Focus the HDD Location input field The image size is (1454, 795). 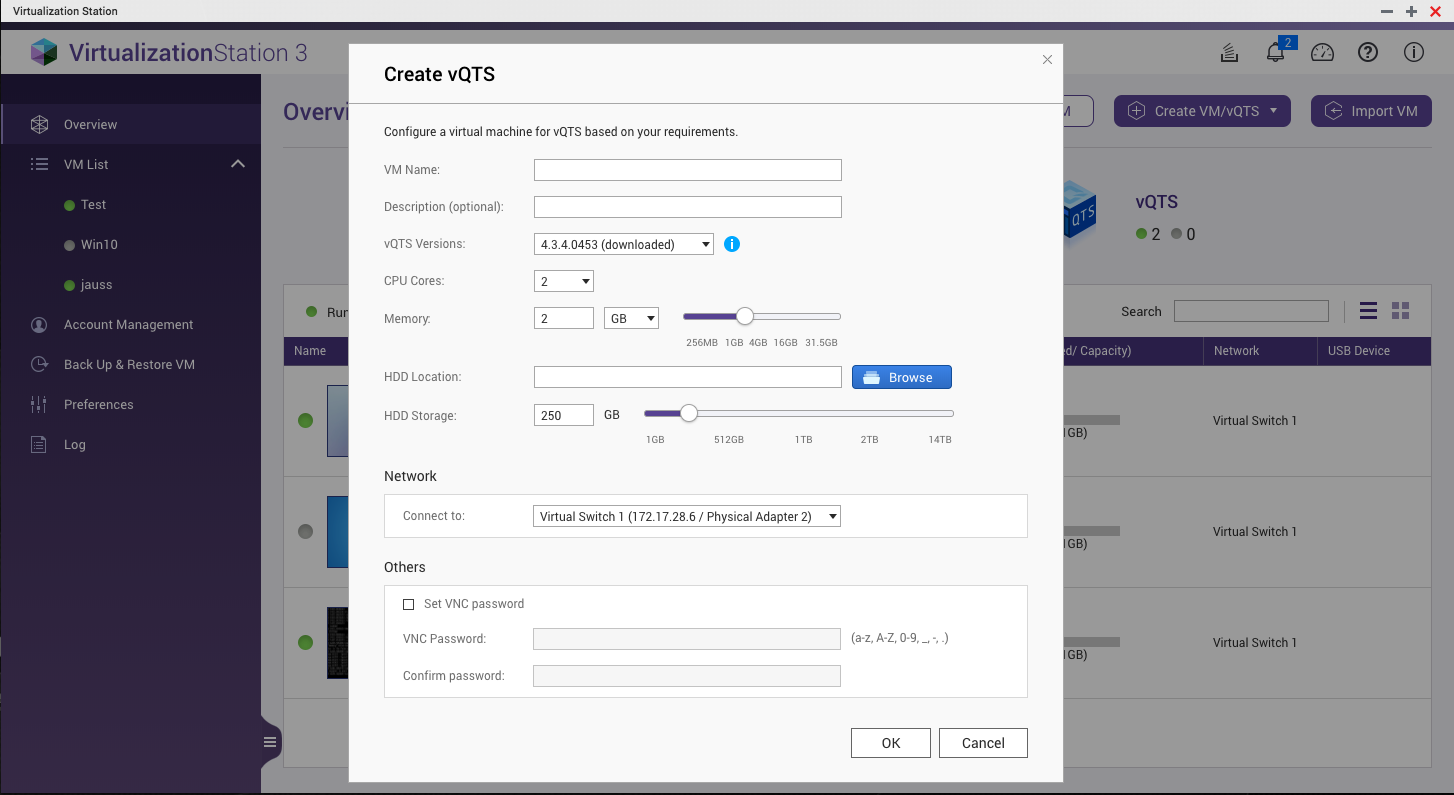click(x=688, y=377)
